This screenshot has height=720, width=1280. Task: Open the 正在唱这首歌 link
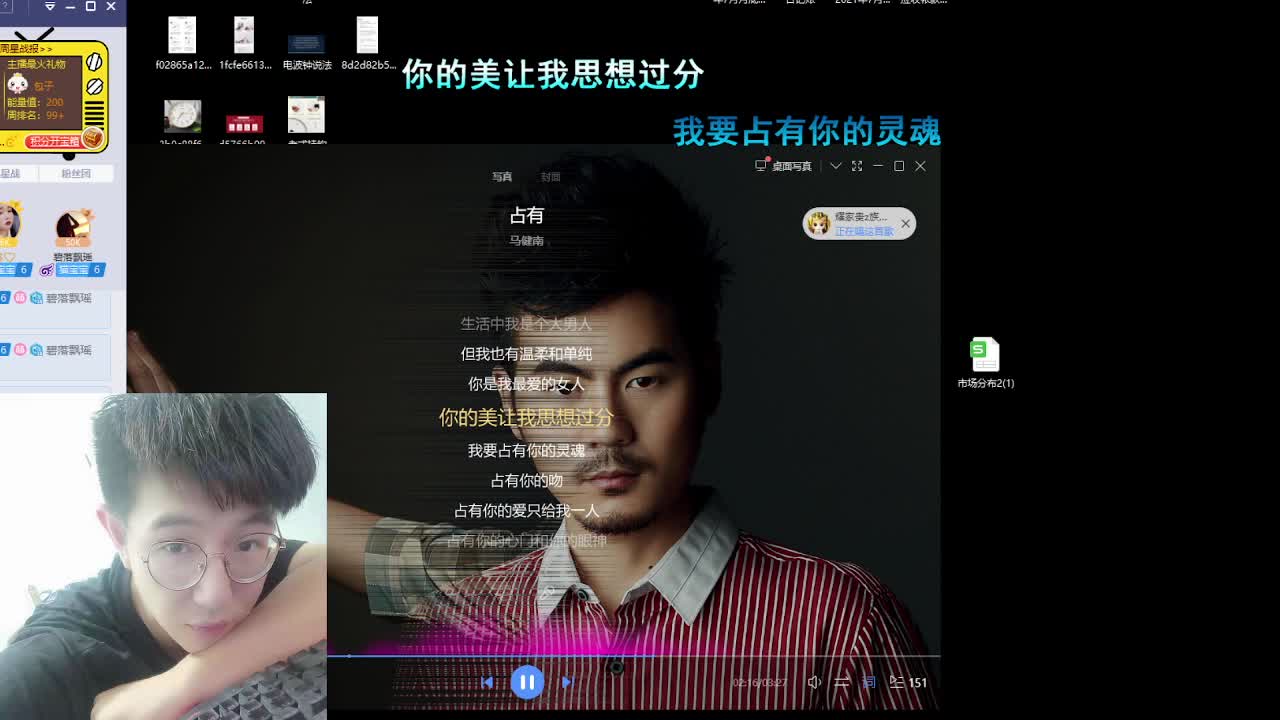[864, 231]
